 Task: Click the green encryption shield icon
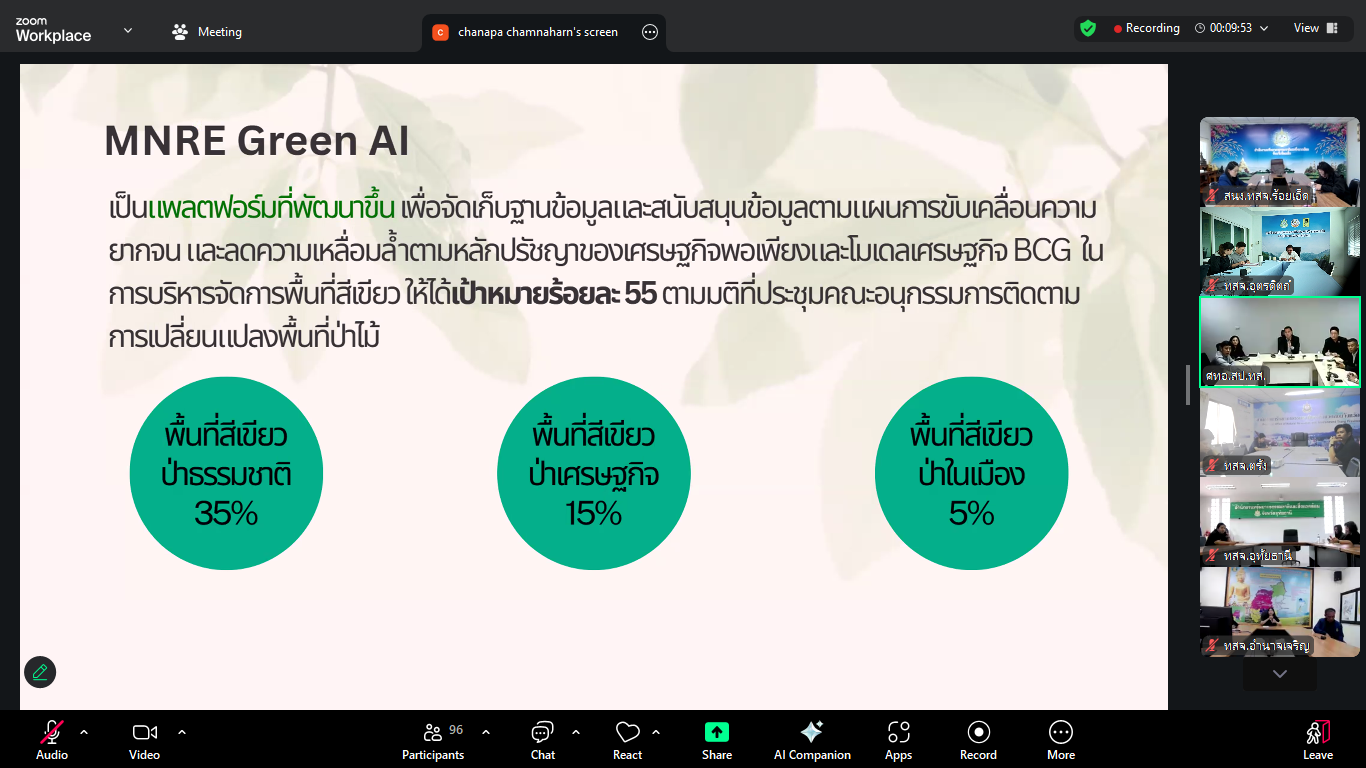(x=1088, y=28)
